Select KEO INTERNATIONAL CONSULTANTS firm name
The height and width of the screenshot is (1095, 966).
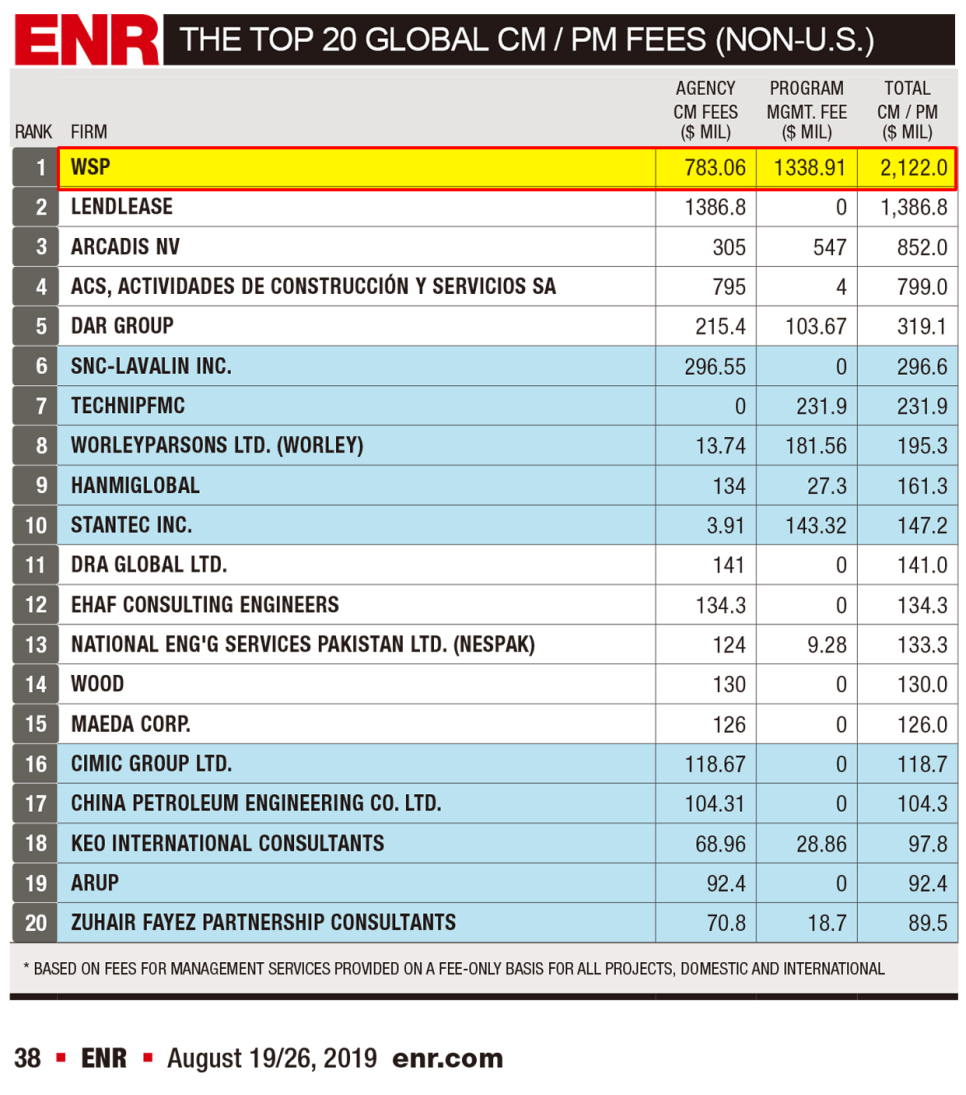(x=228, y=844)
